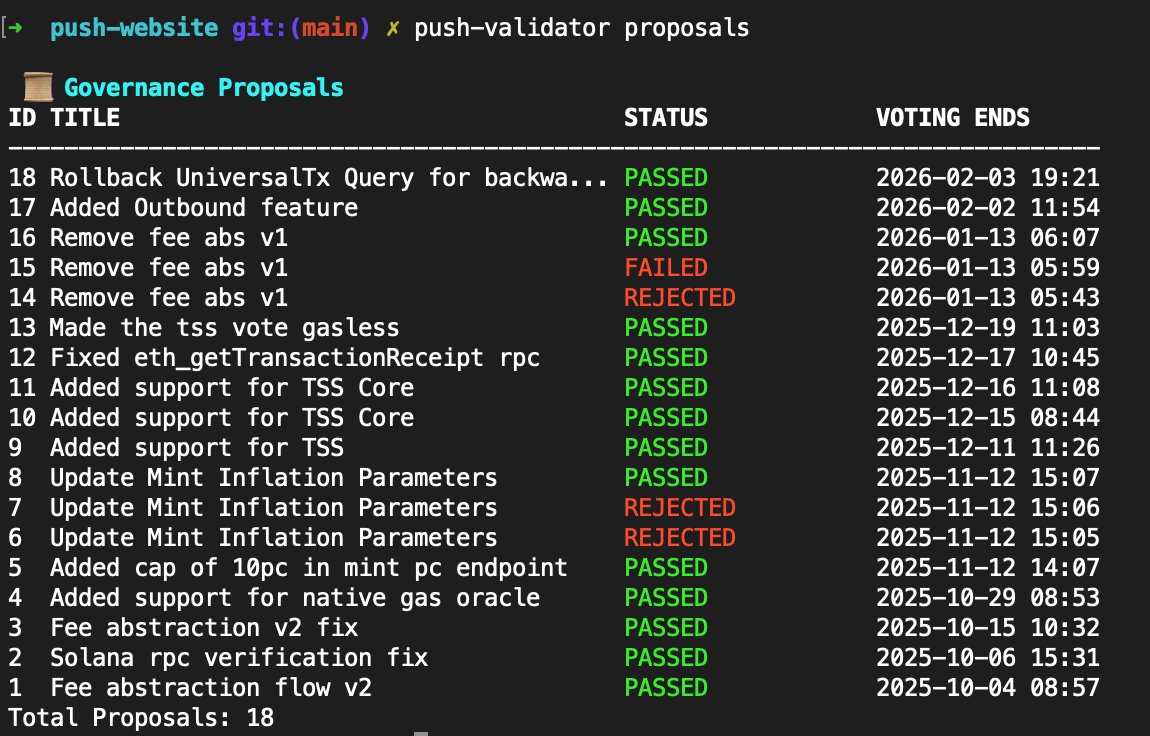Click date '2025-10-06 15:31'
This screenshot has width=1150, height=736.
coord(988,658)
